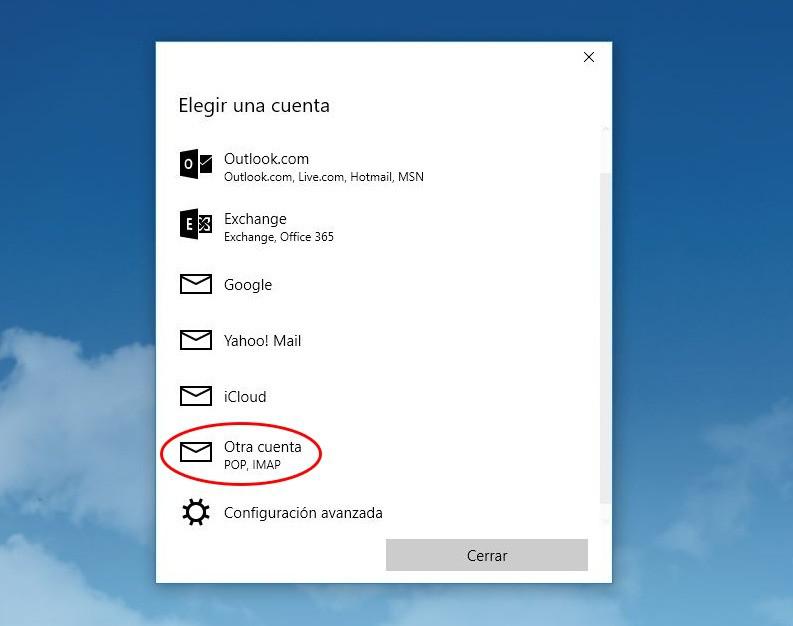Screen dimensions: 793x626
Task: Close the dialog with the X button
Action: pos(589,57)
